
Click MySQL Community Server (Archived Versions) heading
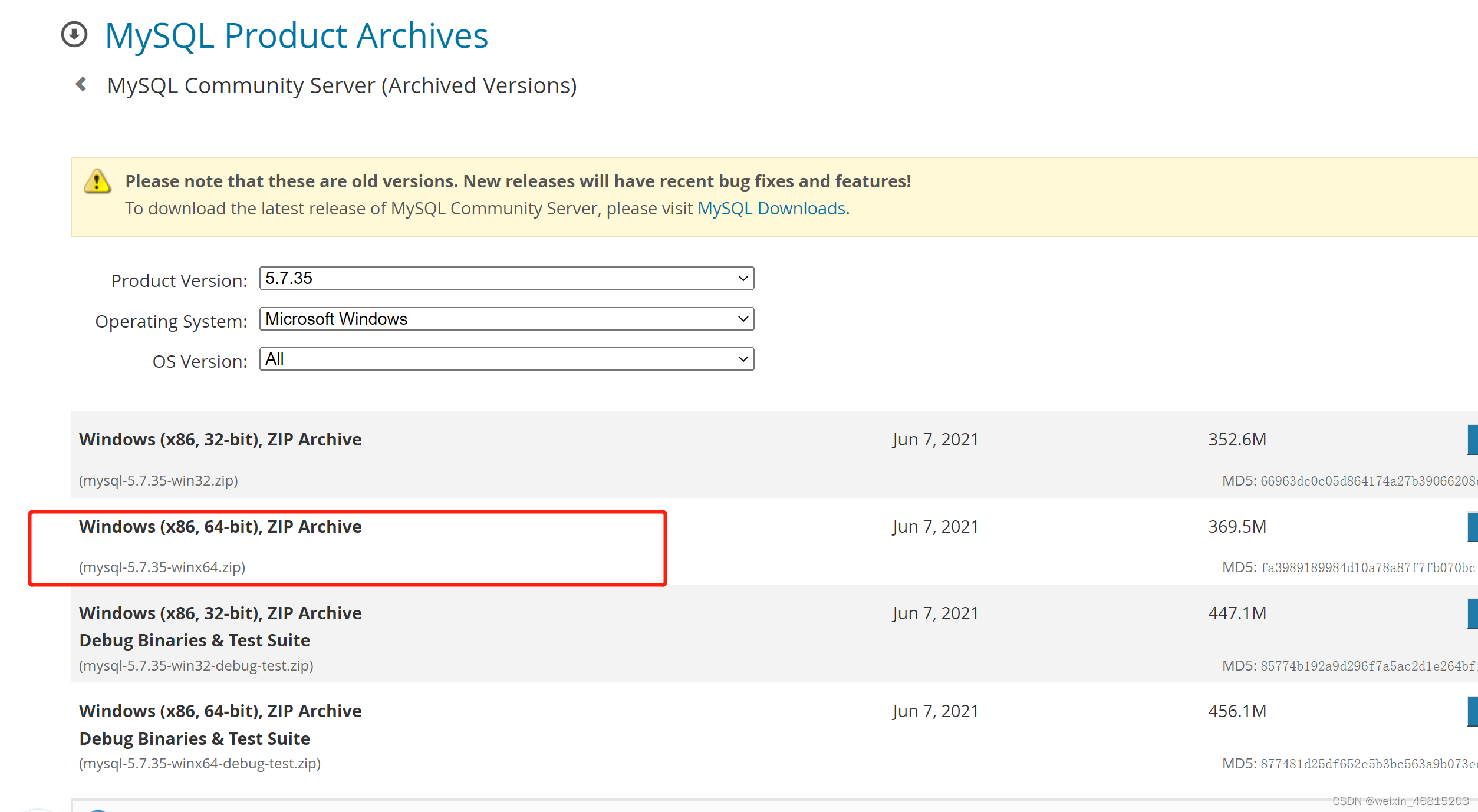point(342,86)
